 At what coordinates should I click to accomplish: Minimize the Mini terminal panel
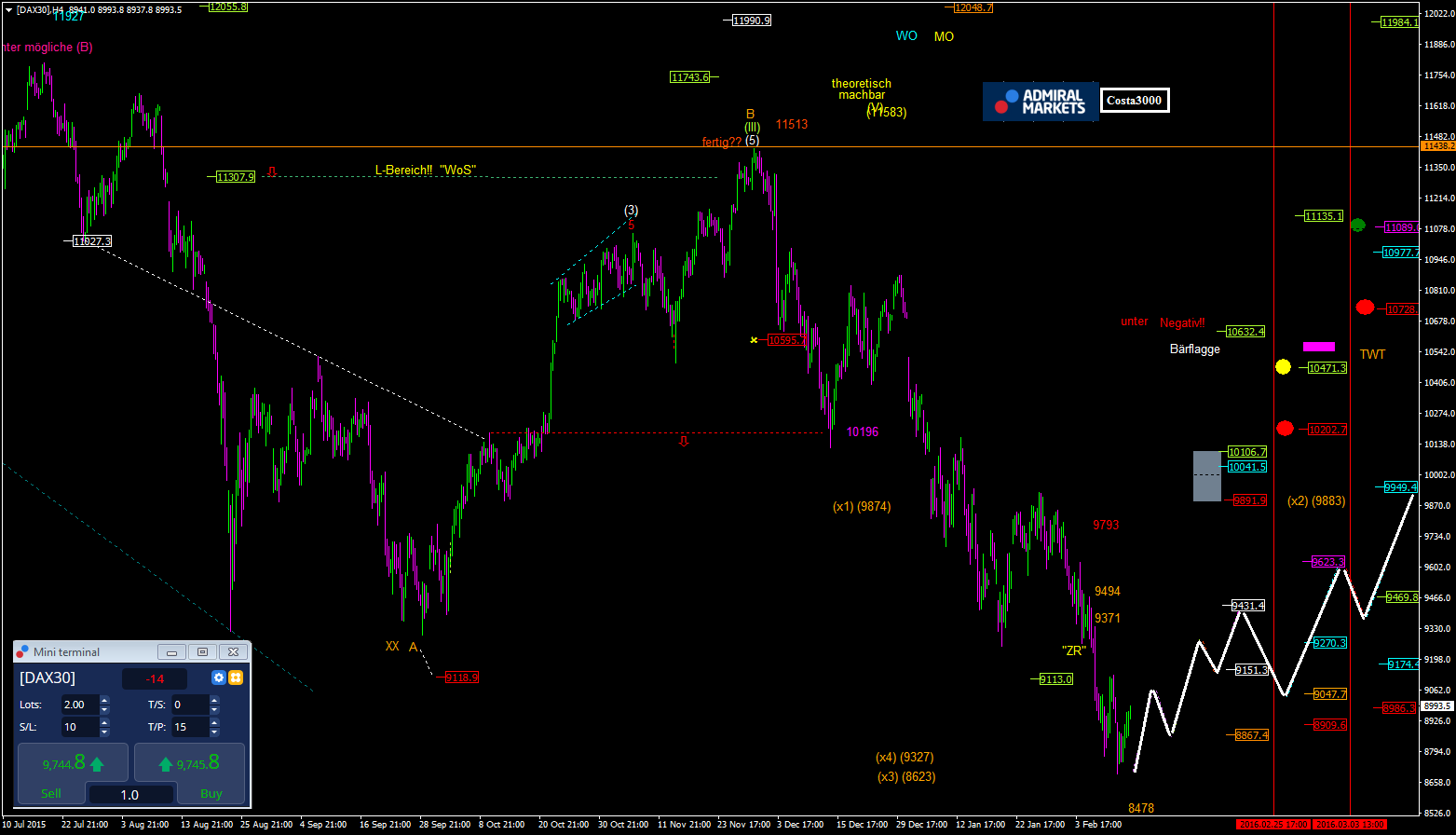[x=171, y=651]
